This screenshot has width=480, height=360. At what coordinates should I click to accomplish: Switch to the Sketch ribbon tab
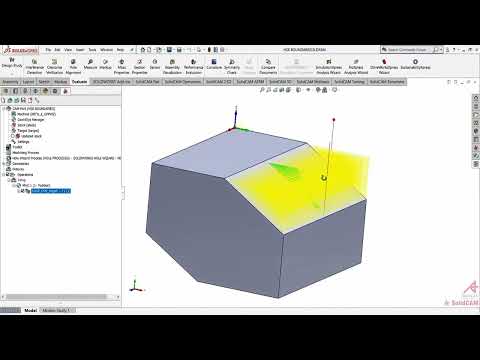44,82
